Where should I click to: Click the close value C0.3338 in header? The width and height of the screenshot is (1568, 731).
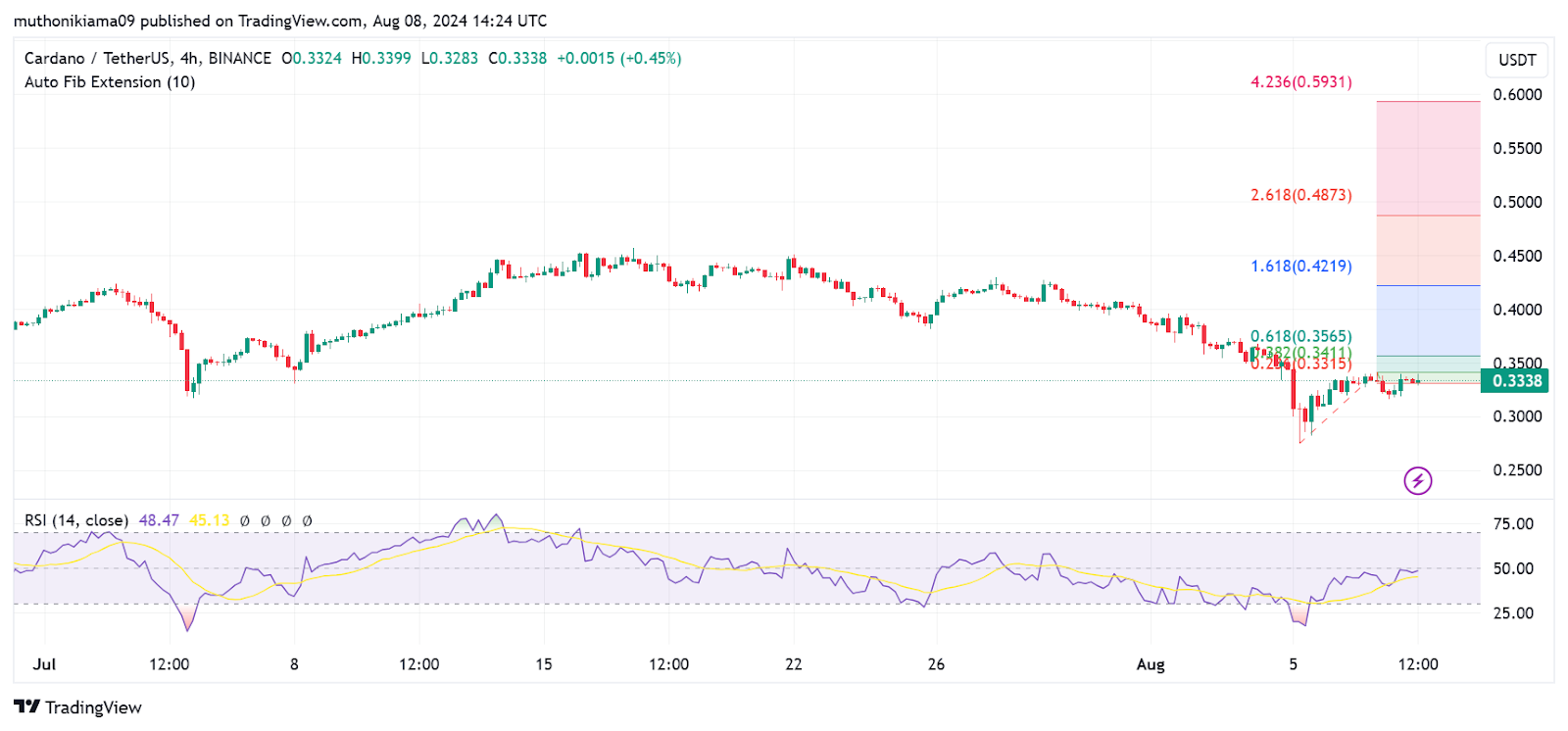tap(517, 59)
